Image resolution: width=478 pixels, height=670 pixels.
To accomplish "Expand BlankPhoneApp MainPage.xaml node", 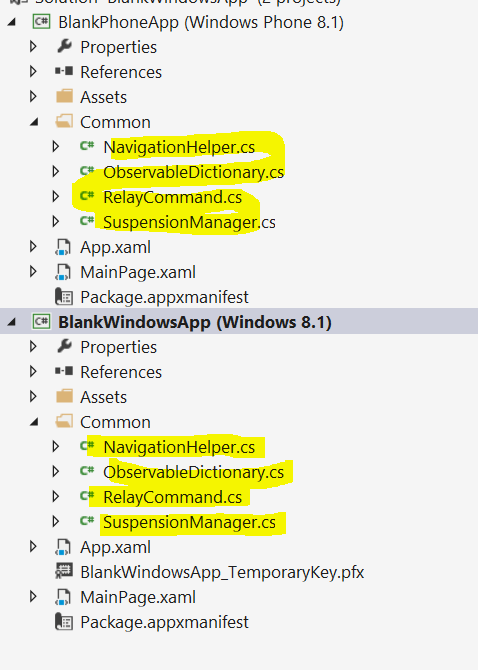I will point(33,271).
